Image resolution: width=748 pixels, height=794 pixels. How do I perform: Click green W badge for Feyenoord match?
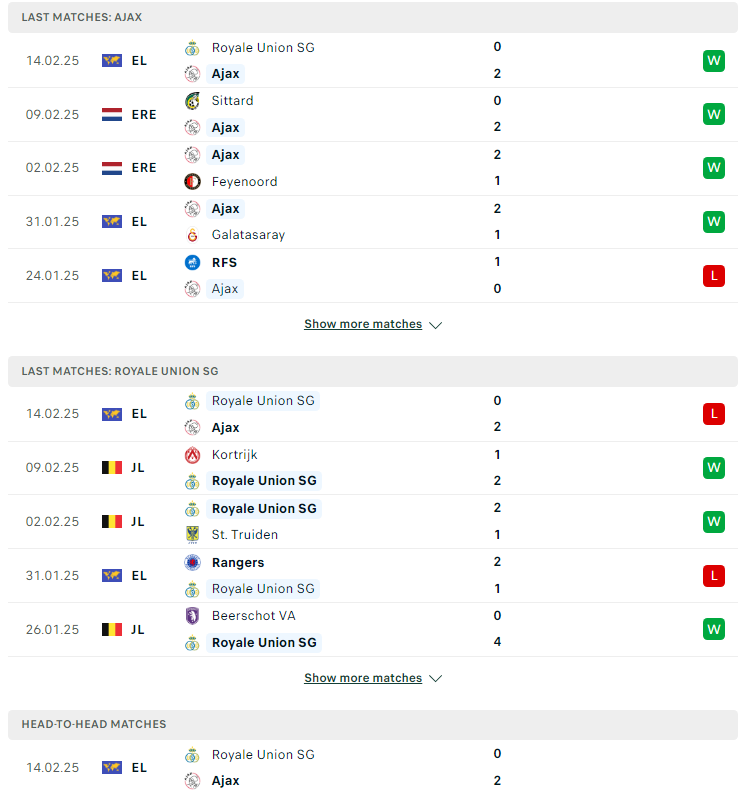pyautogui.click(x=714, y=168)
